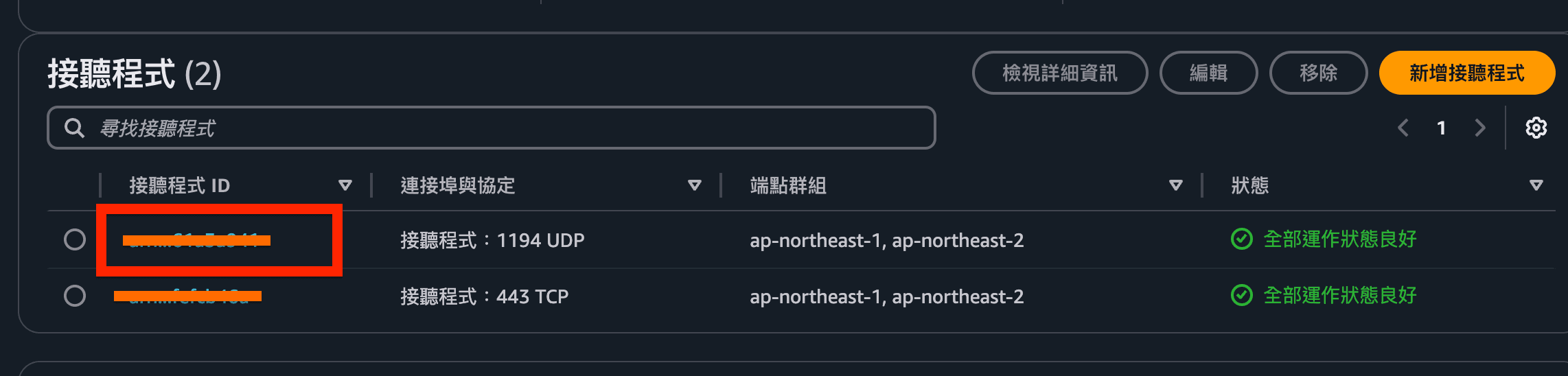Go to previous page arrow
Image resolution: width=1568 pixels, height=376 pixels.
pyautogui.click(x=1403, y=128)
